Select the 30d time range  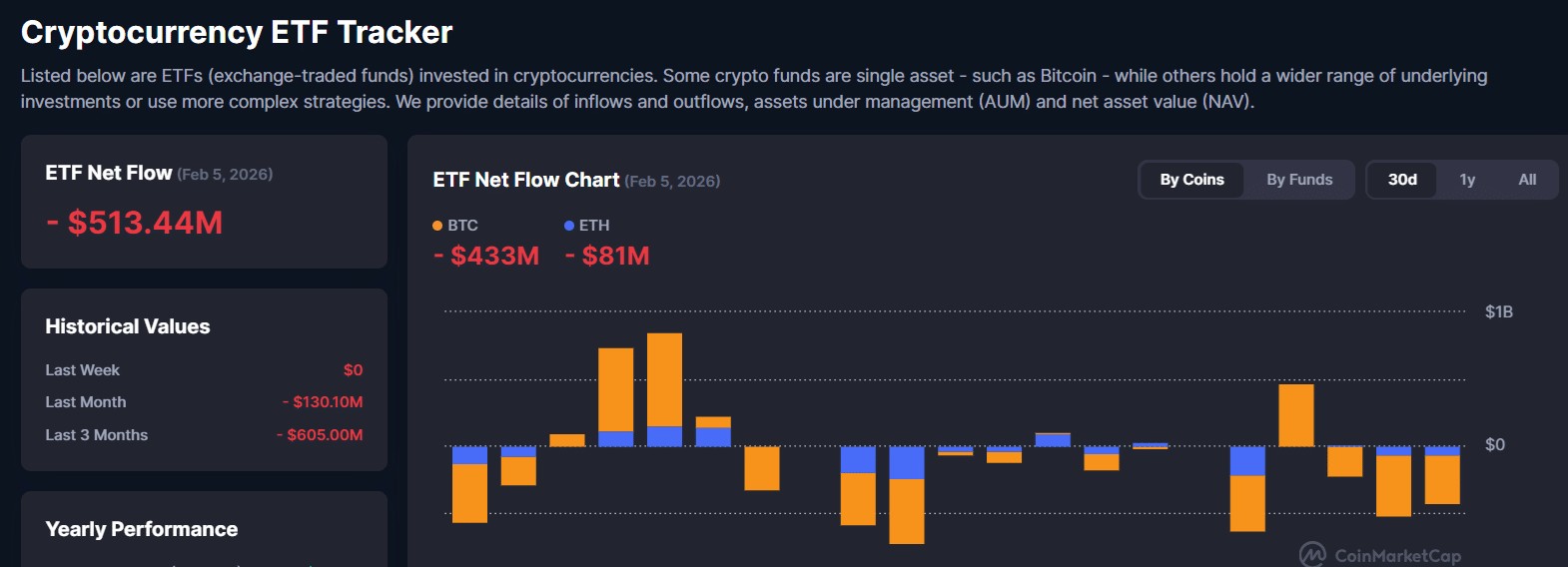point(1402,180)
